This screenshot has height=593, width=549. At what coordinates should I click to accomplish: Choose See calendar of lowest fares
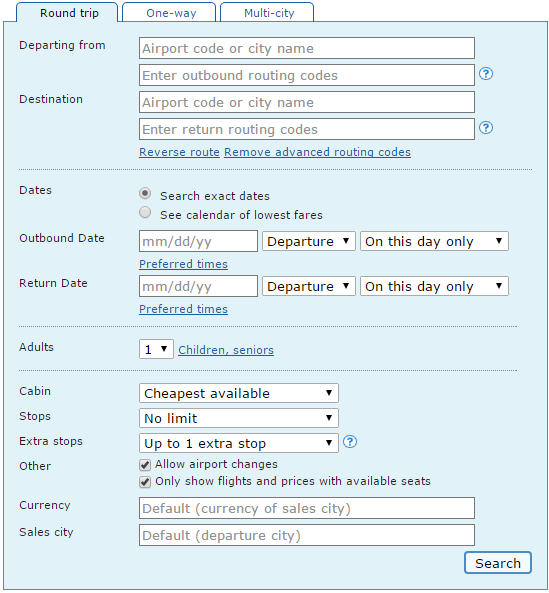click(145, 213)
